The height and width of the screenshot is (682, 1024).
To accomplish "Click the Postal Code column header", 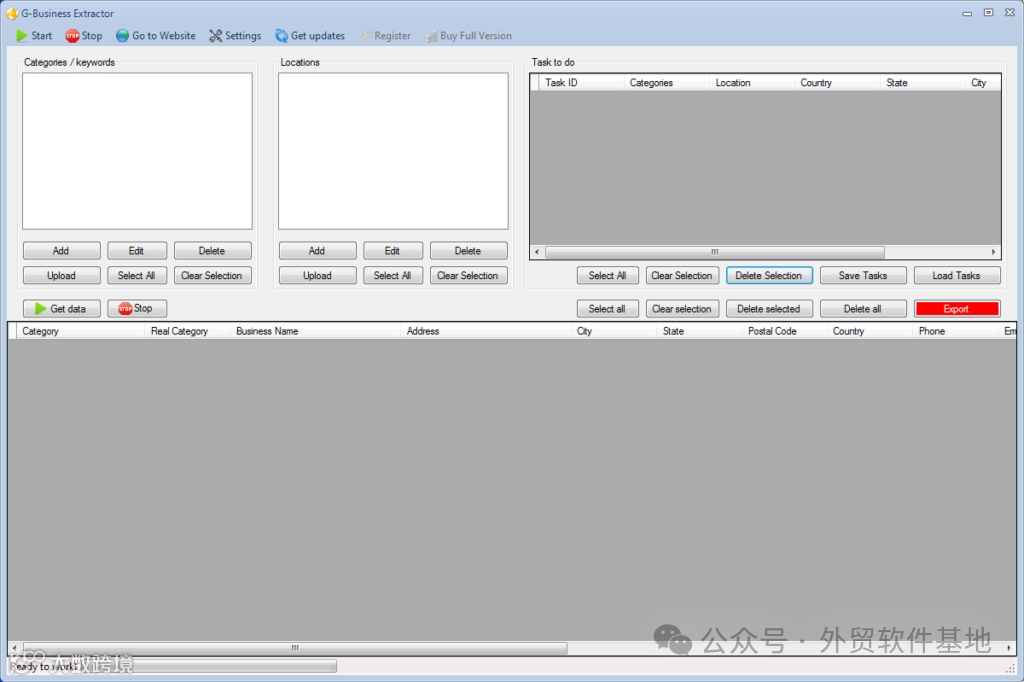I will (x=784, y=331).
